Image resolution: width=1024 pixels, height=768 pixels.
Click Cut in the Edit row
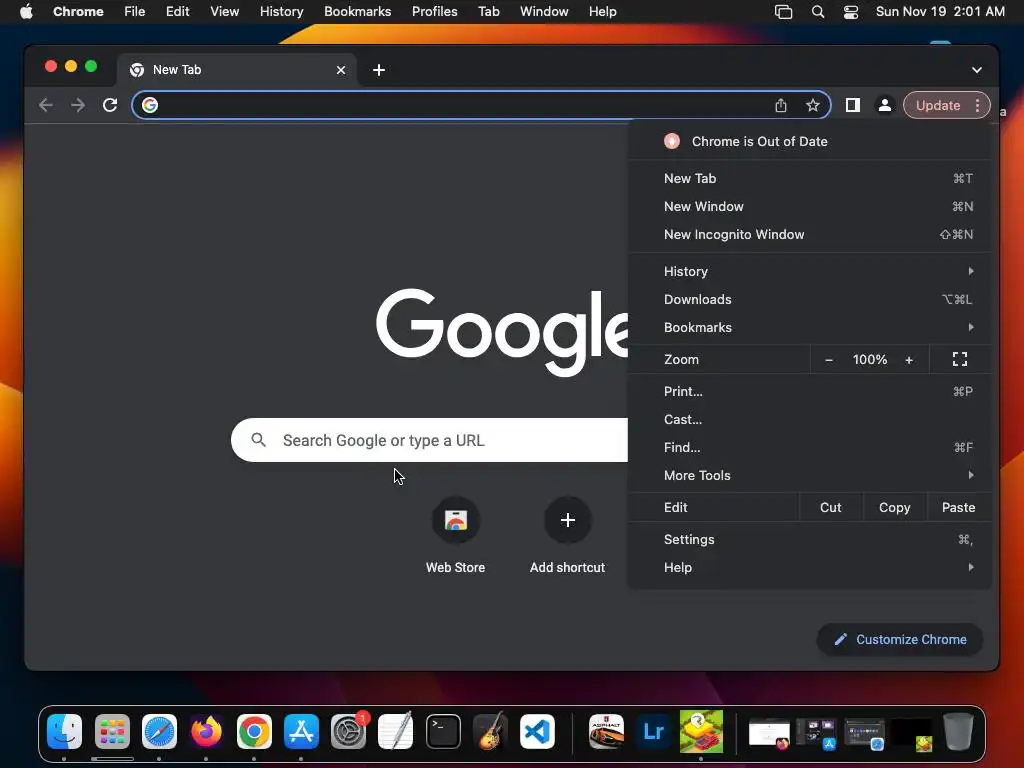coord(831,507)
